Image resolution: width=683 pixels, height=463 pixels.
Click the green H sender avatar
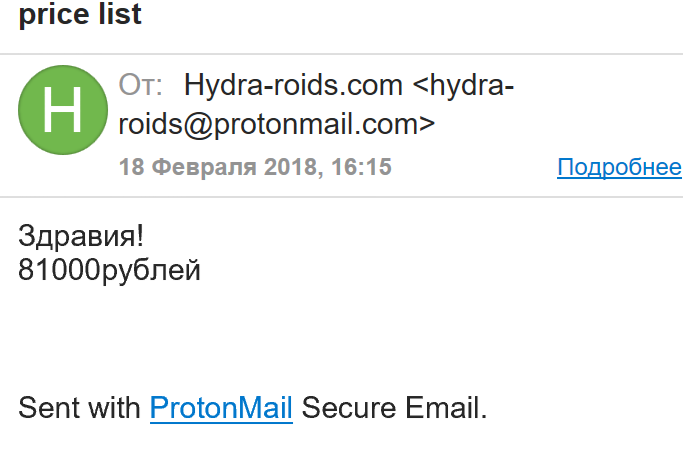point(62,112)
